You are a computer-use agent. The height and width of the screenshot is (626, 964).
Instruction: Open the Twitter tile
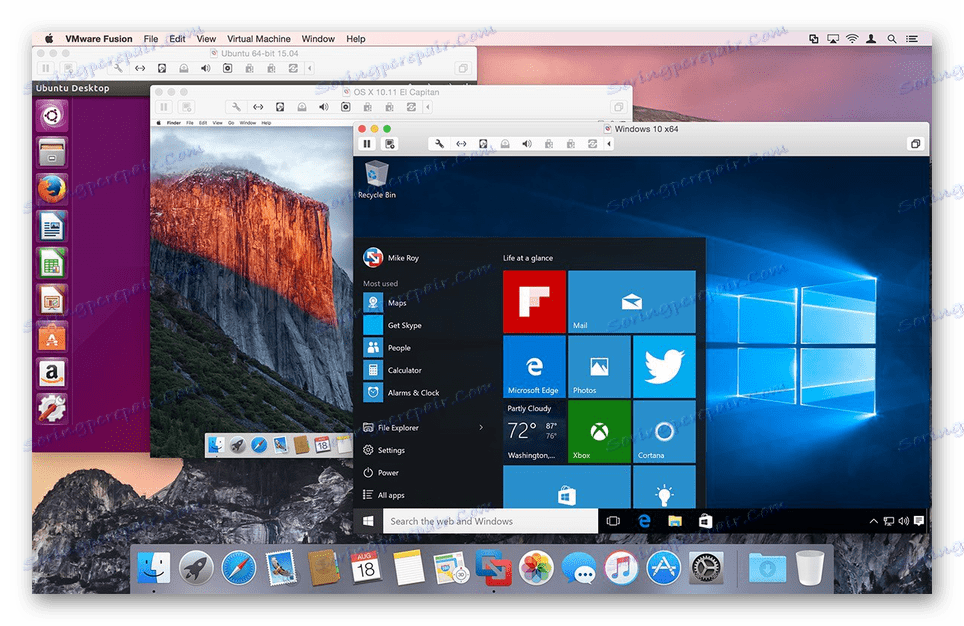664,366
